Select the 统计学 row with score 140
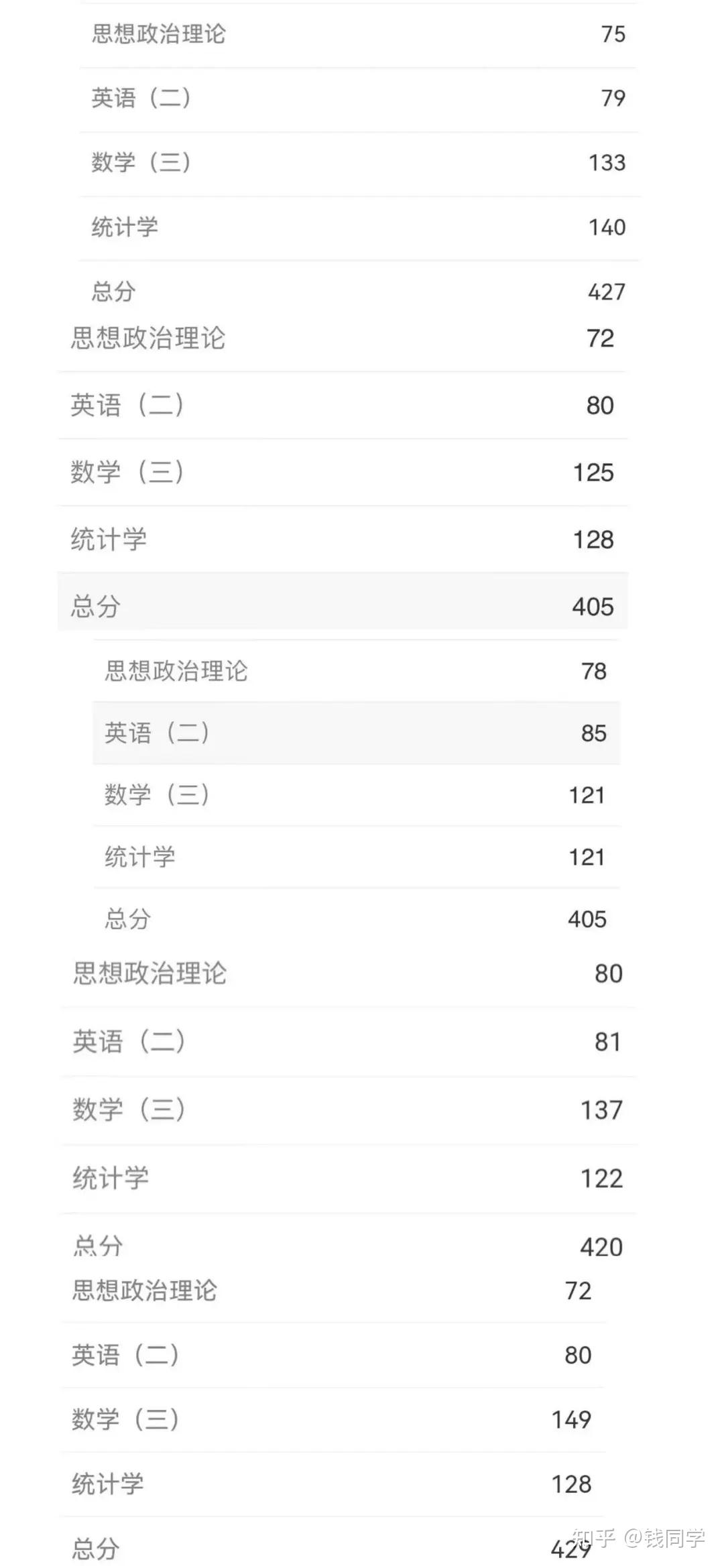The width and height of the screenshot is (724, 1568). click(x=359, y=227)
